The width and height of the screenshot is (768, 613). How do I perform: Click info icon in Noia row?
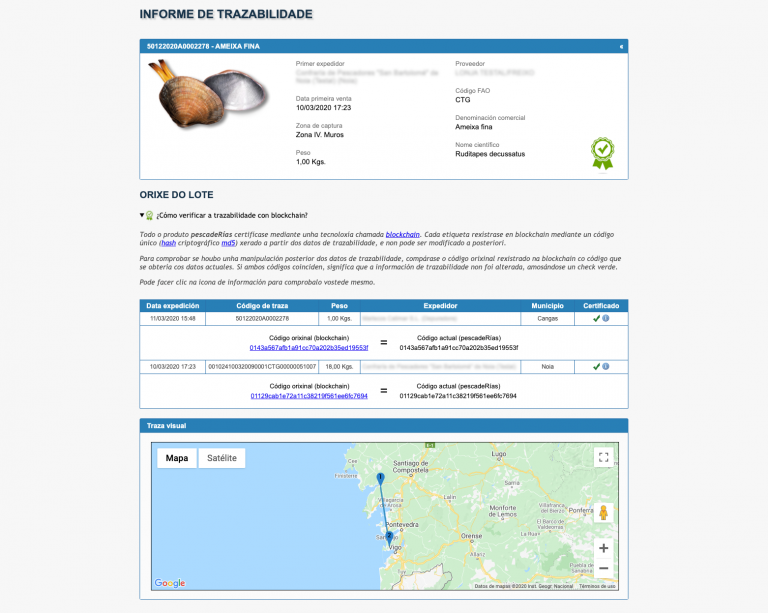click(x=605, y=366)
